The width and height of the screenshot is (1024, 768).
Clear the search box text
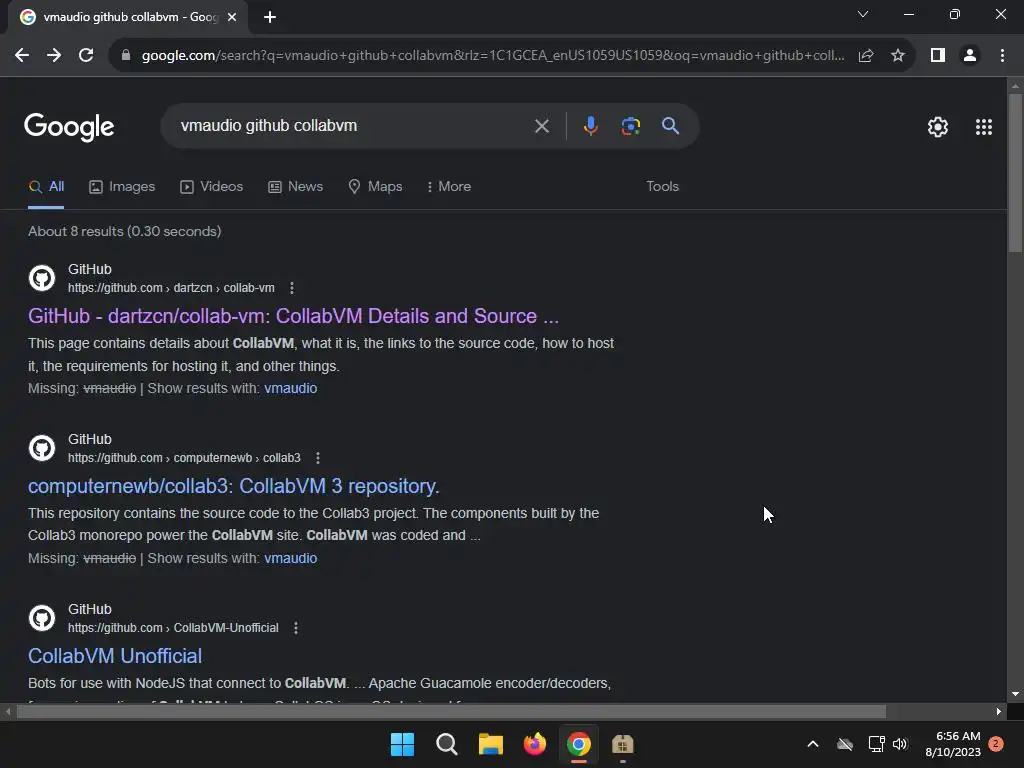tap(541, 126)
